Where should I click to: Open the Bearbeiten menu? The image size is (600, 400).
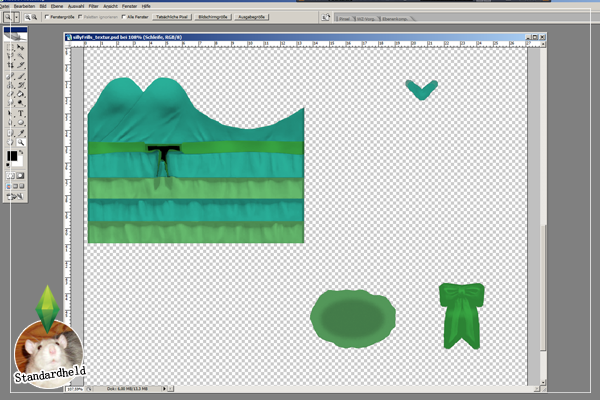pyautogui.click(x=24, y=6)
